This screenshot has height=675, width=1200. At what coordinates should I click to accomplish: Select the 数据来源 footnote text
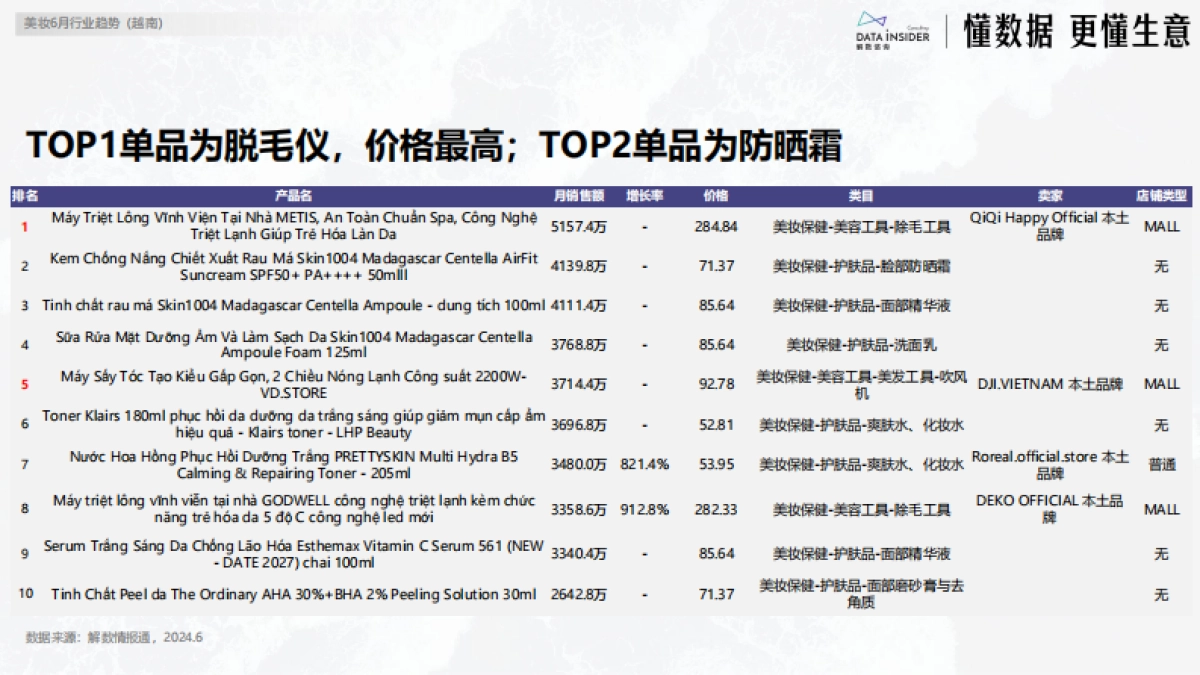coord(114,637)
